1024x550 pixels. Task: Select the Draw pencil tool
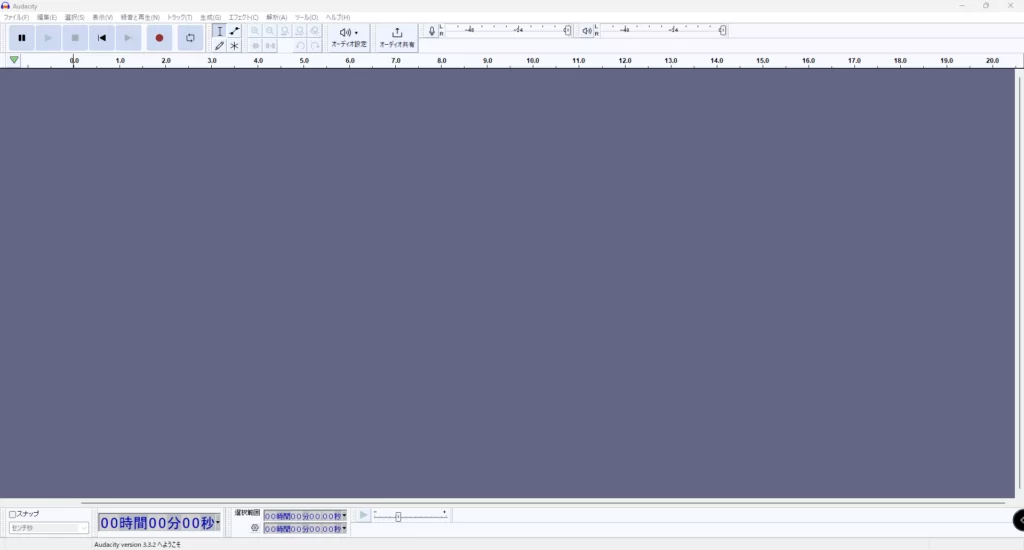219,46
